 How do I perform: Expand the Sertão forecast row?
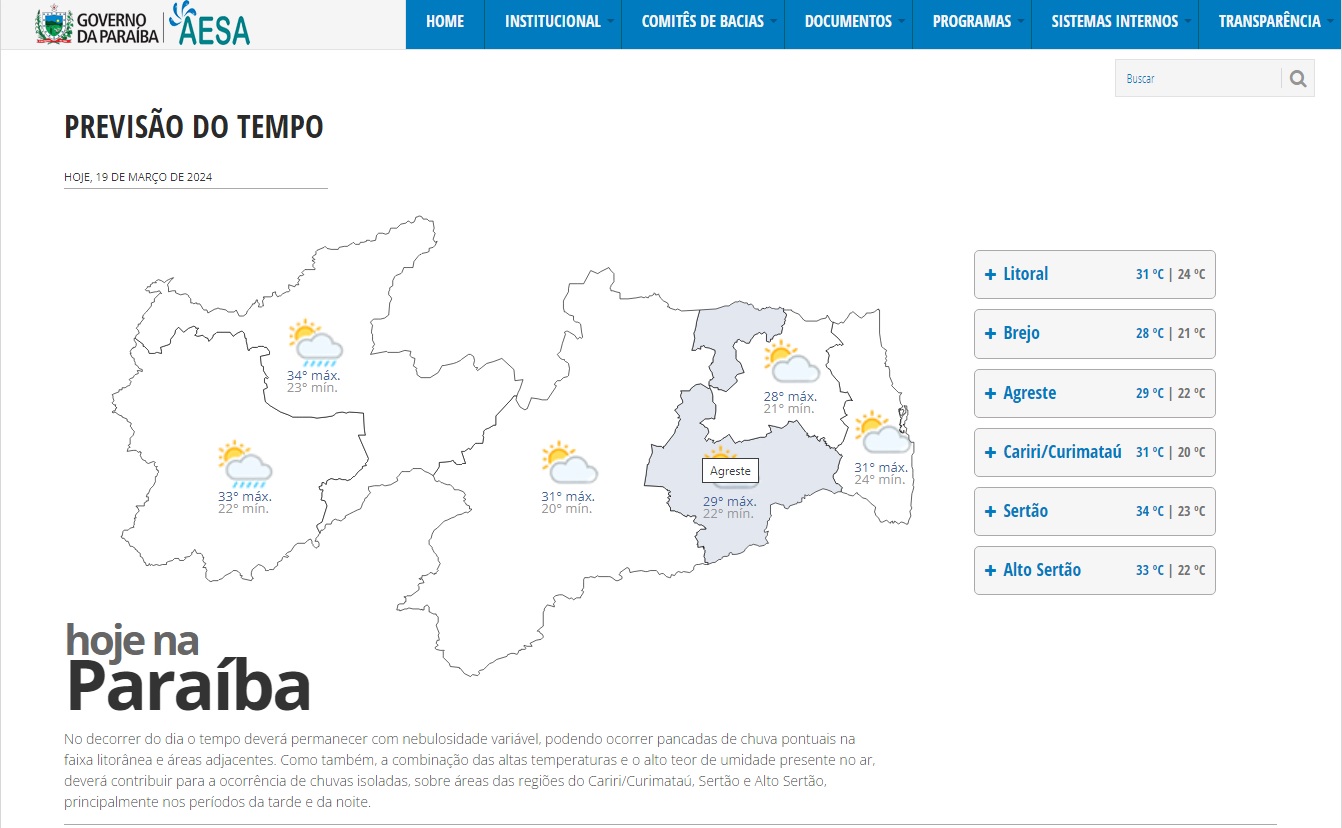pos(1094,511)
